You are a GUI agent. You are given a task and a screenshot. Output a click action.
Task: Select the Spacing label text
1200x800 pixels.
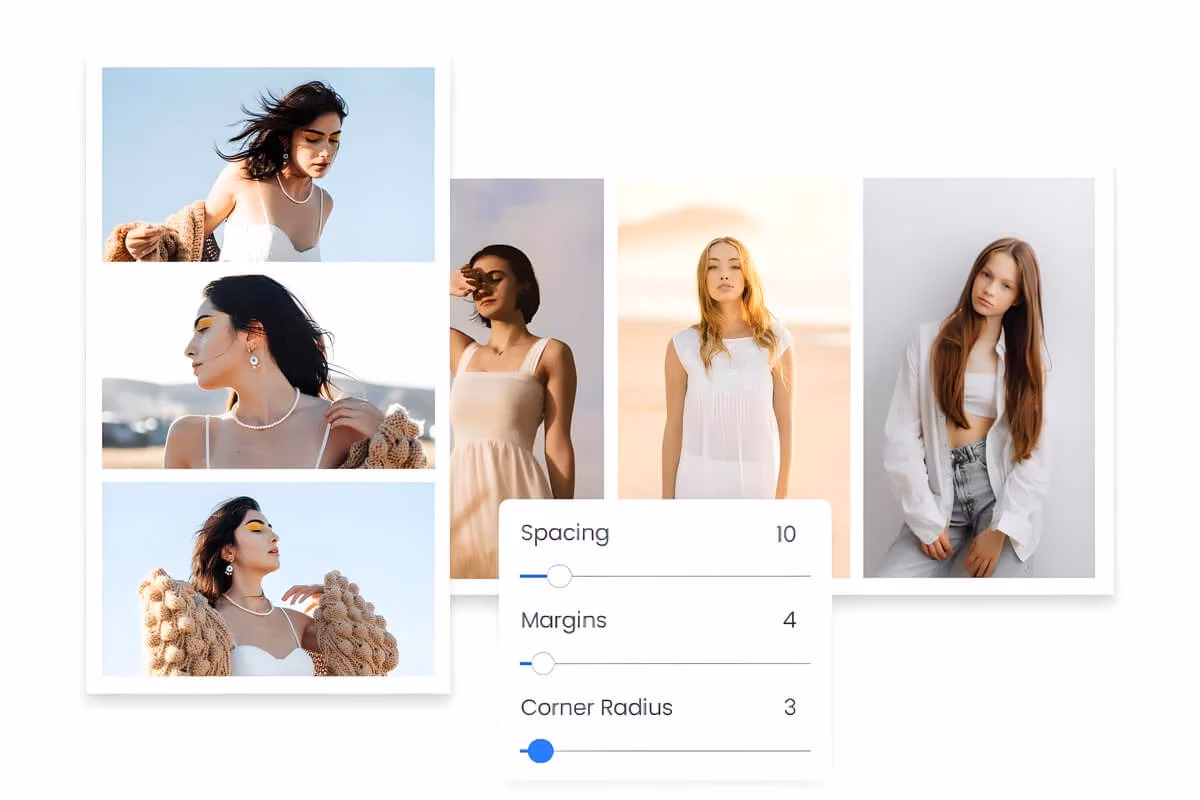coord(564,534)
